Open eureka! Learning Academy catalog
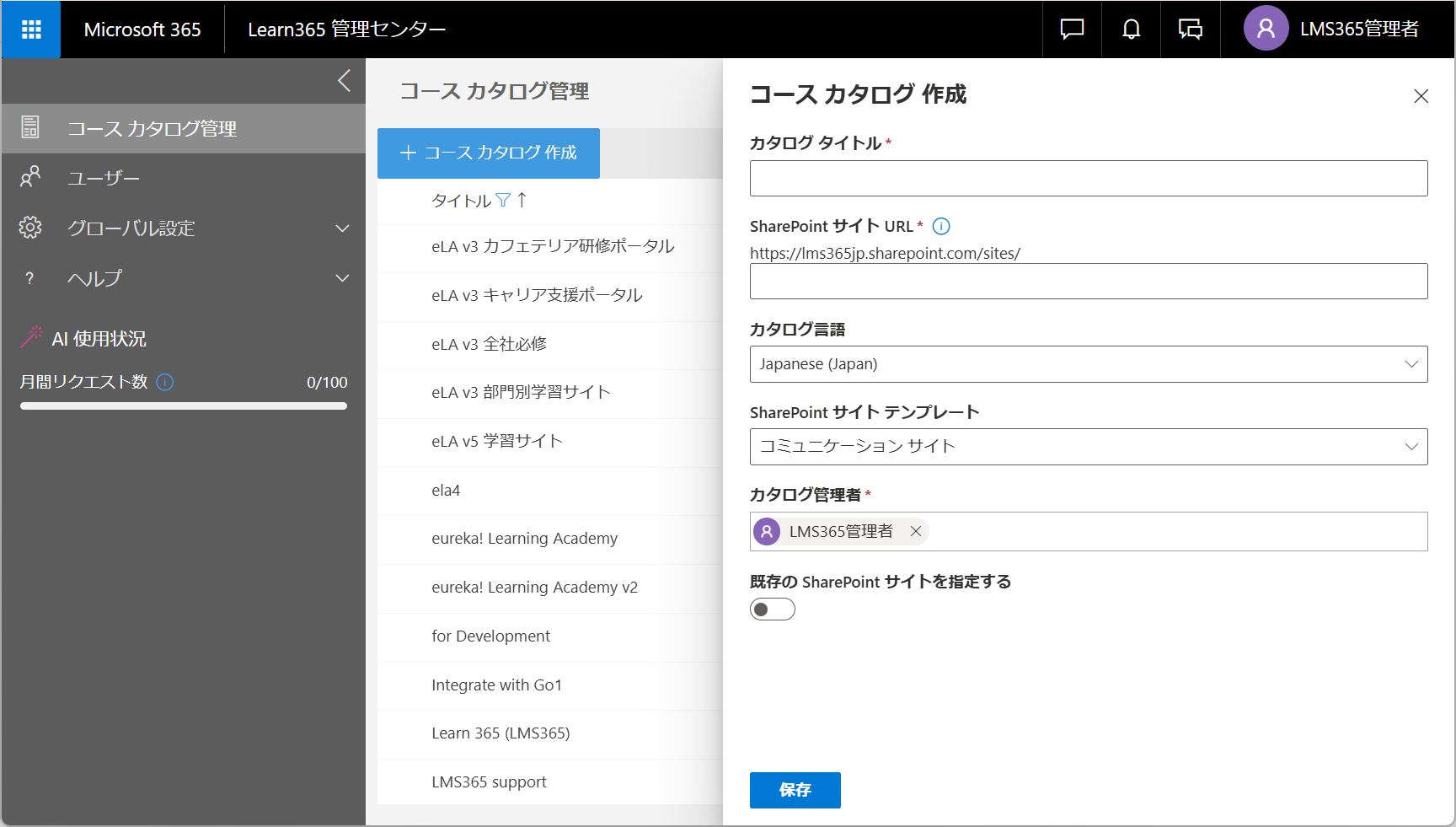 click(x=524, y=539)
